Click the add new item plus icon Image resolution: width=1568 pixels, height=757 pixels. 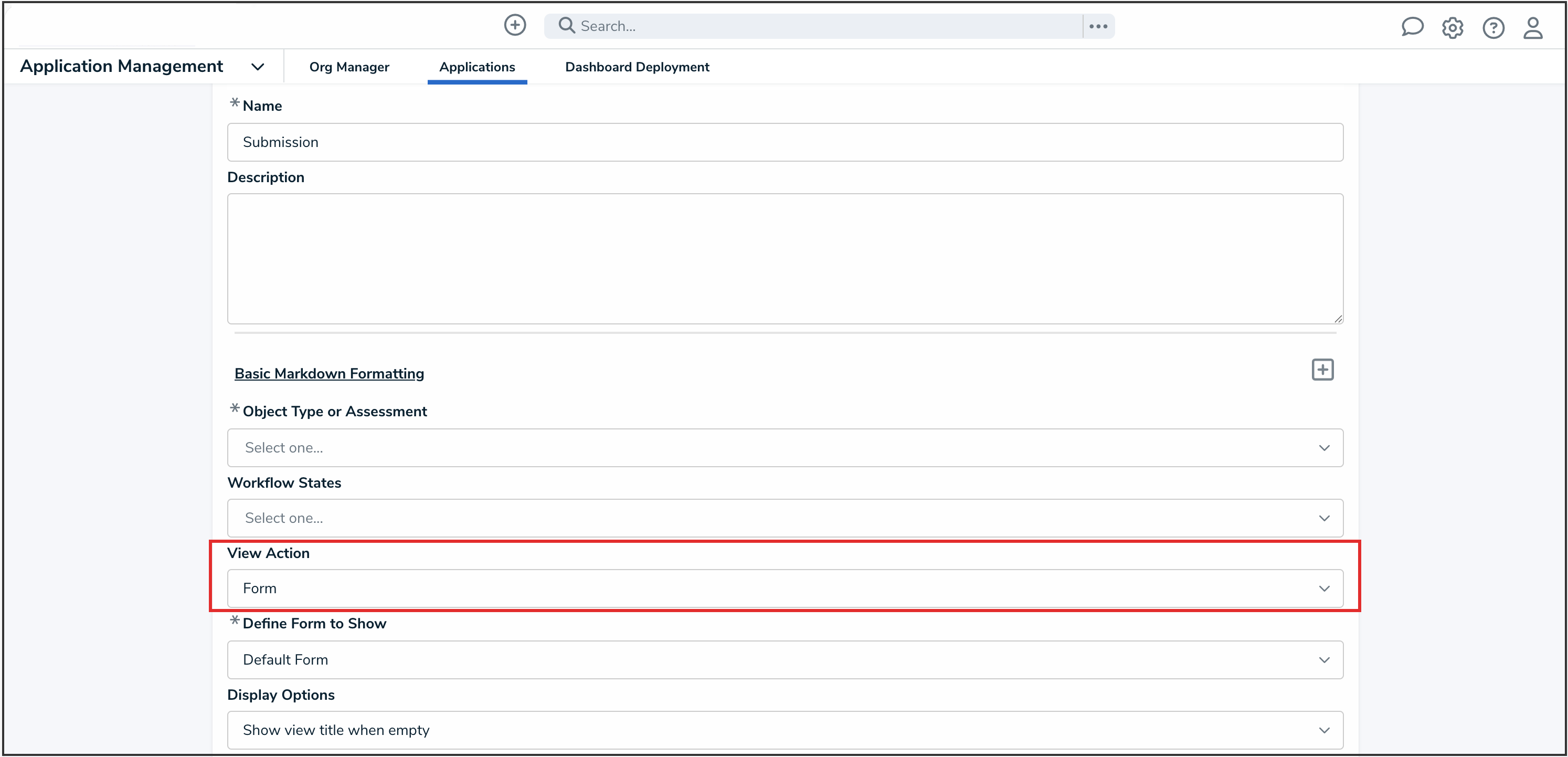(514, 26)
